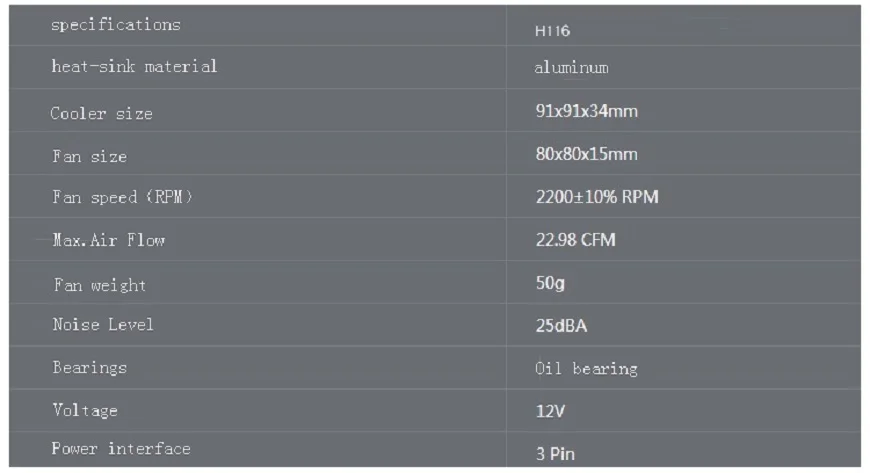The image size is (870, 473).
Task: Click the 'Bearings' label
Action: pyautogui.click(x=90, y=368)
